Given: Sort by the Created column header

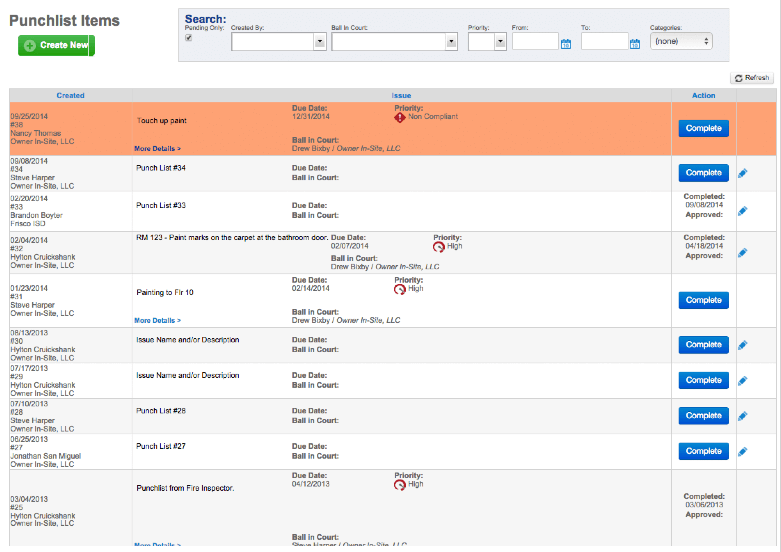Looking at the screenshot, I should [x=70, y=95].
